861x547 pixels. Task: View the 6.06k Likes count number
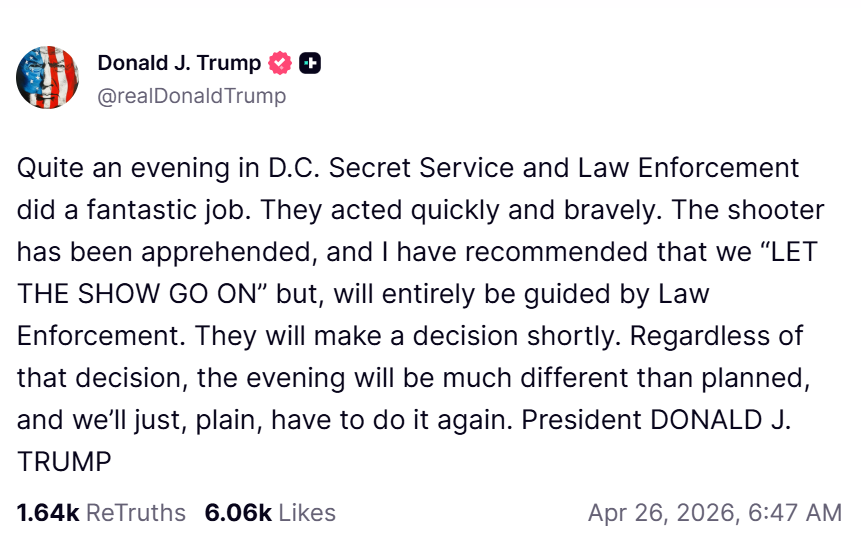point(238,513)
